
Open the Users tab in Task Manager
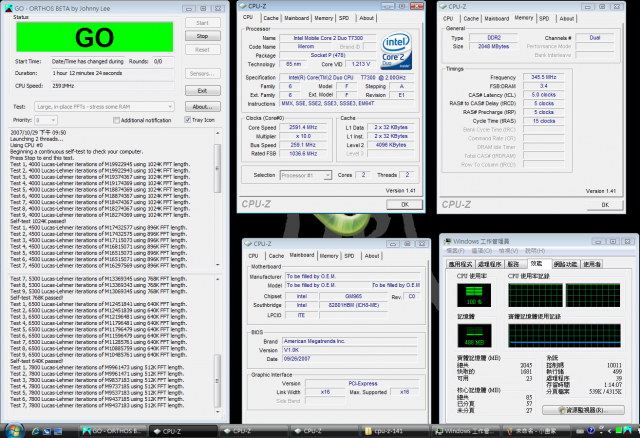[592, 264]
